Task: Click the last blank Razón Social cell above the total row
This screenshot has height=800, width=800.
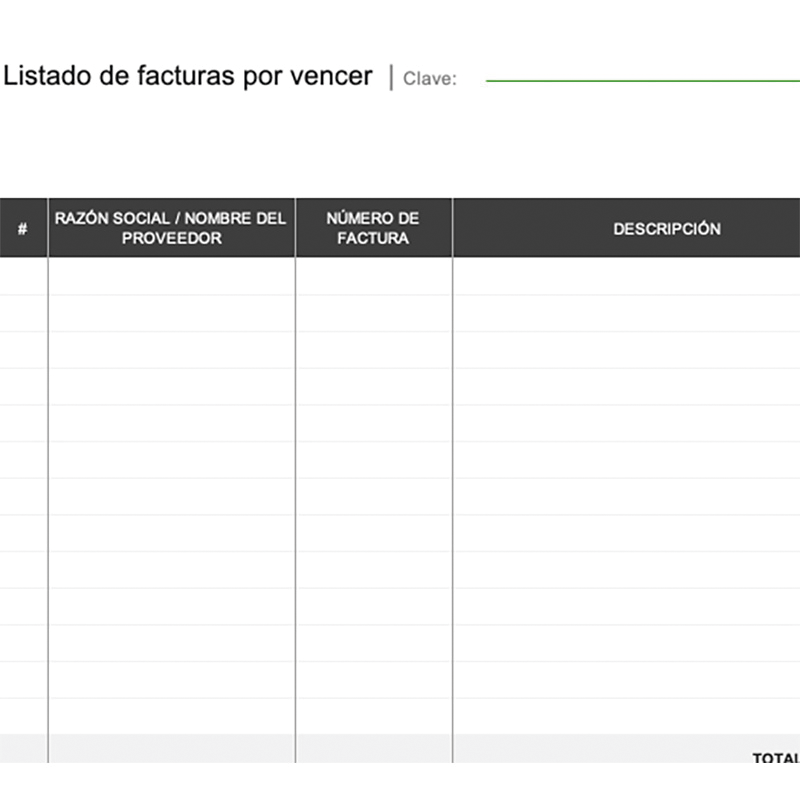Action: 171,716
